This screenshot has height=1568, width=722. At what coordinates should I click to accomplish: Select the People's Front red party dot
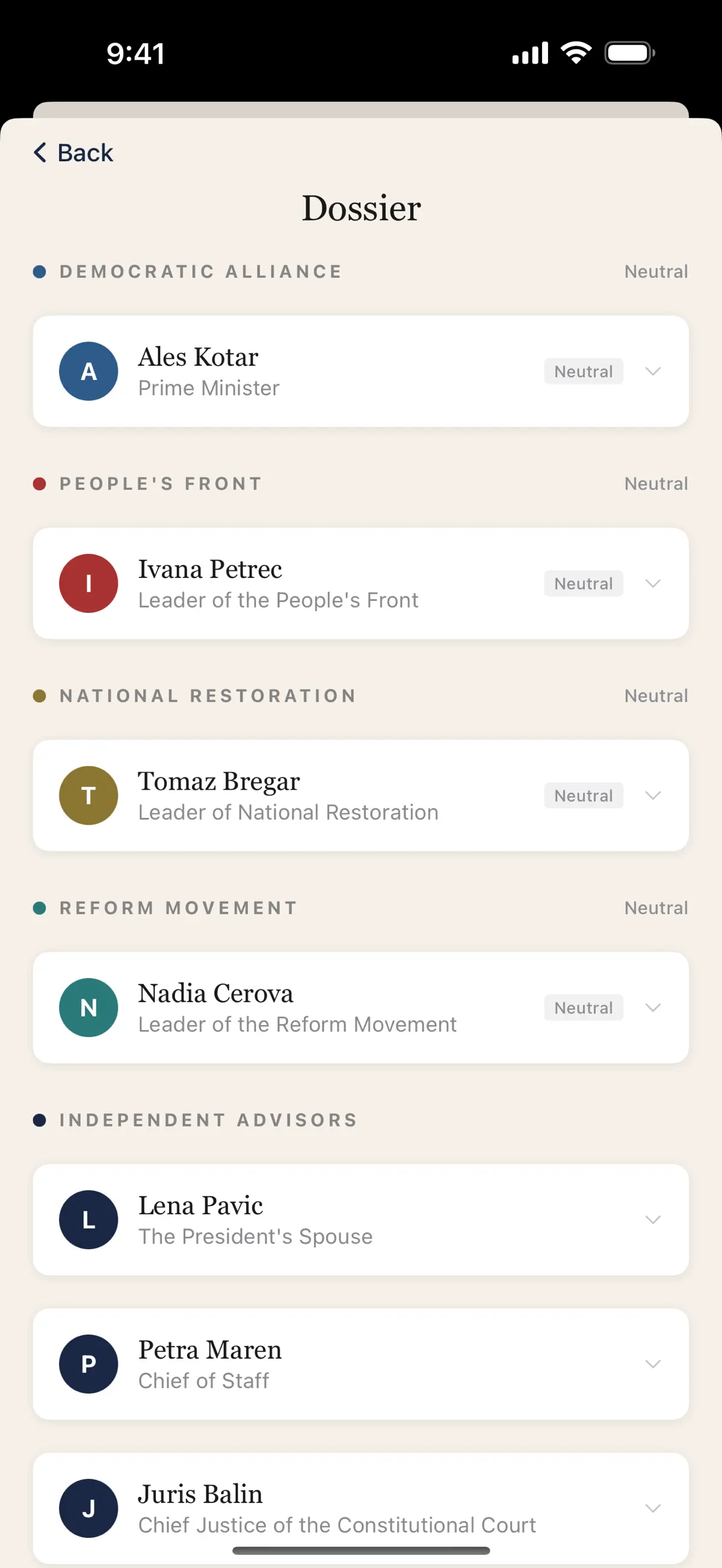coord(40,484)
